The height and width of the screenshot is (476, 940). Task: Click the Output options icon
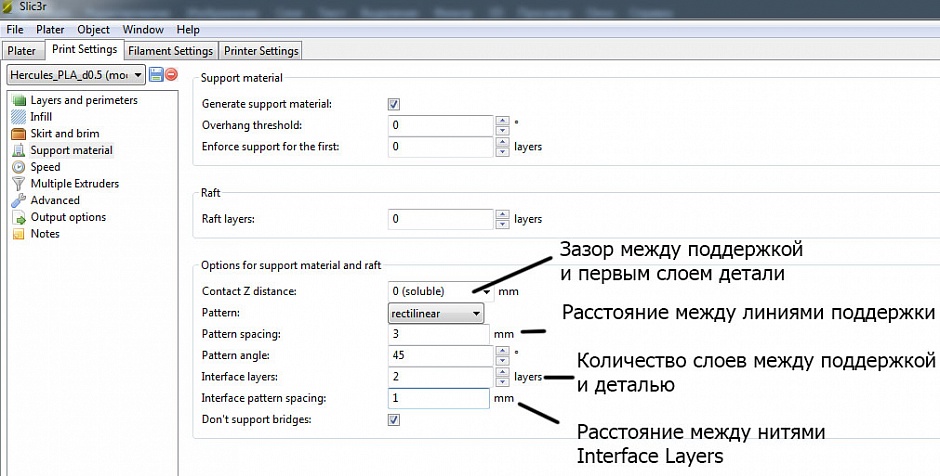[x=19, y=218]
